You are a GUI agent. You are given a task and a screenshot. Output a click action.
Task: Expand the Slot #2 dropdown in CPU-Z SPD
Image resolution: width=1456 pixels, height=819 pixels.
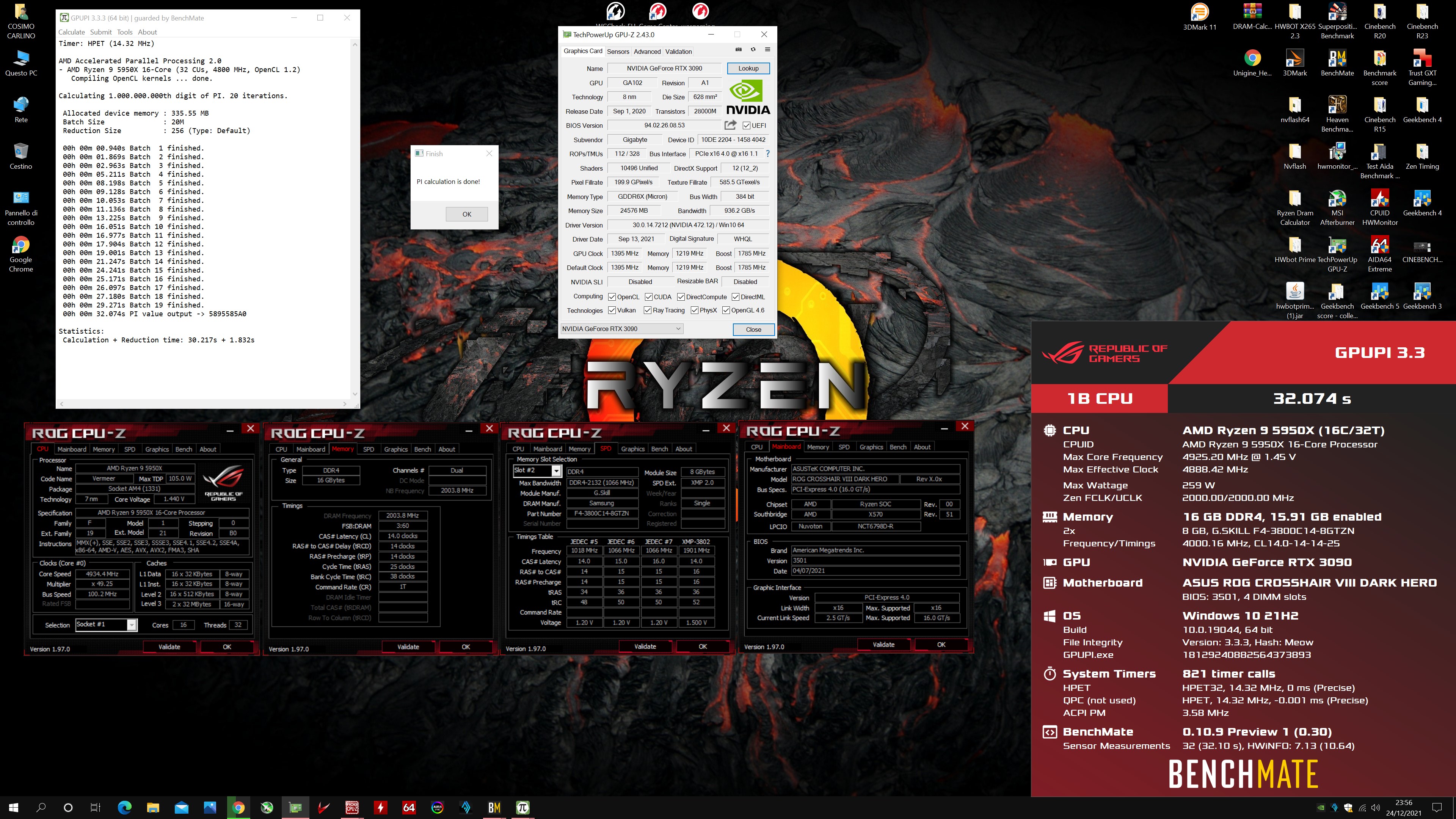point(556,471)
